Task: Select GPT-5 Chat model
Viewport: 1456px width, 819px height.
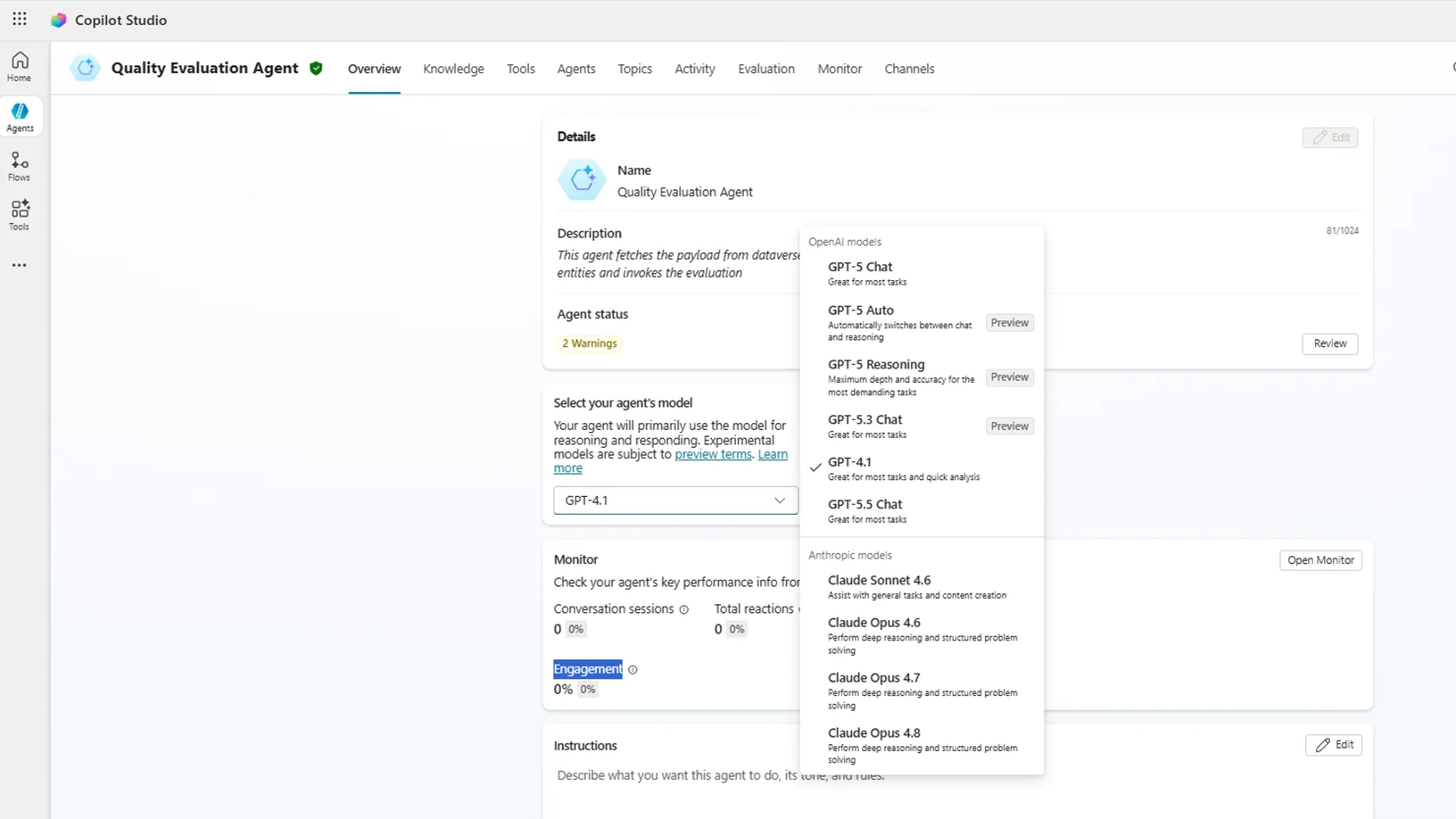Action: click(922, 273)
